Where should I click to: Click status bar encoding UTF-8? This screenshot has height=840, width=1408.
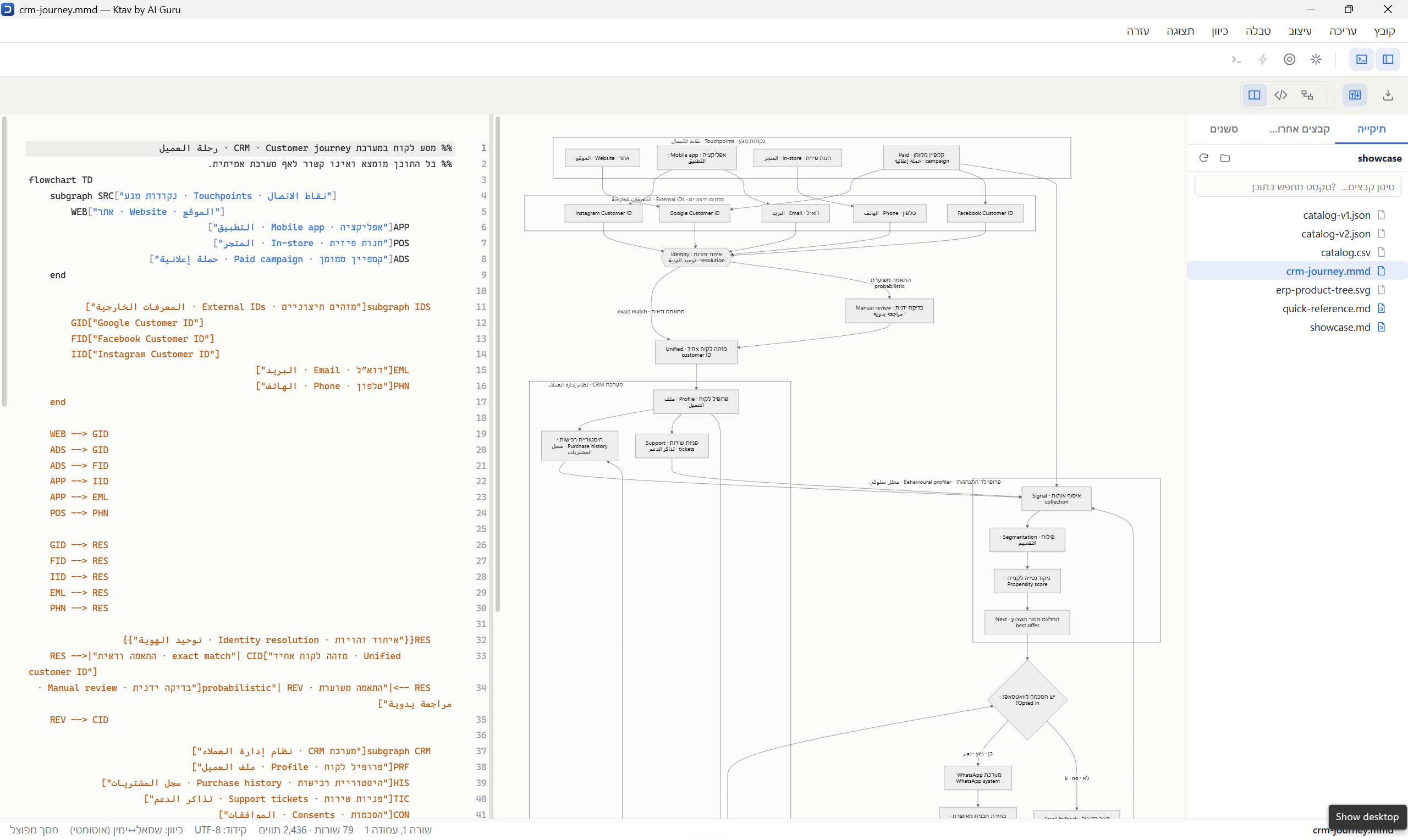[221, 830]
